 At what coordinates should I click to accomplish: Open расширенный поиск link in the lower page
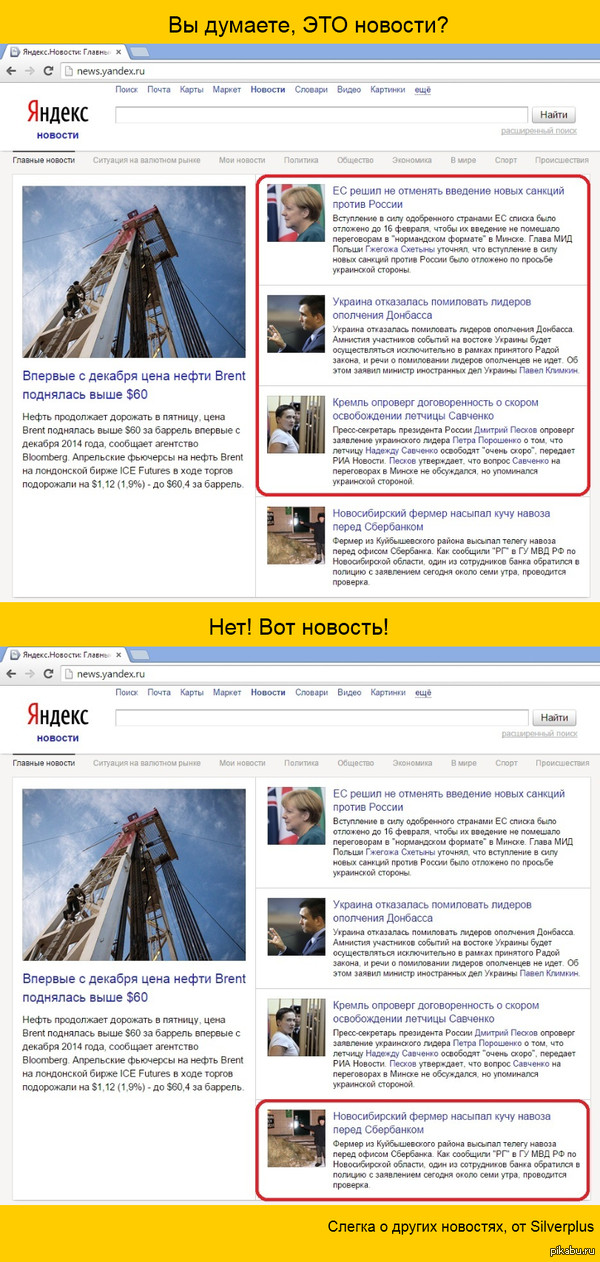coord(539,733)
